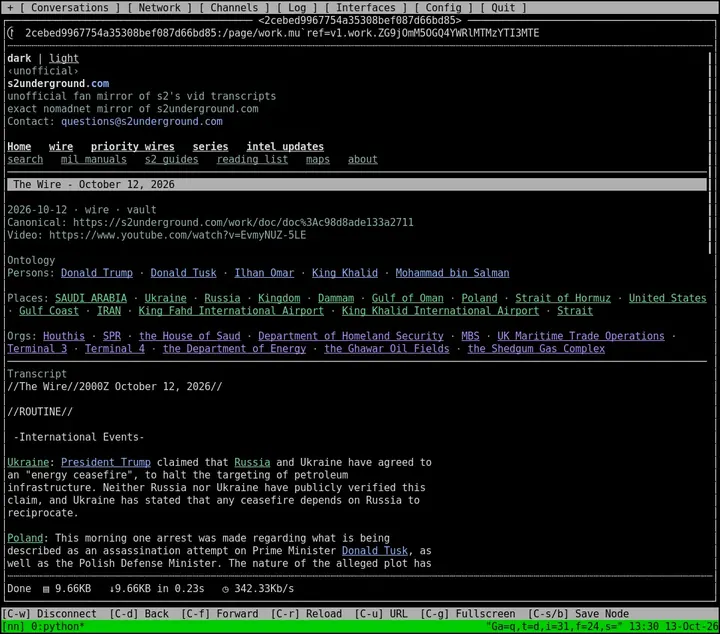Open the Kingdom place link
The height and width of the screenshot is (634, 720).
[x=279, y=298]
